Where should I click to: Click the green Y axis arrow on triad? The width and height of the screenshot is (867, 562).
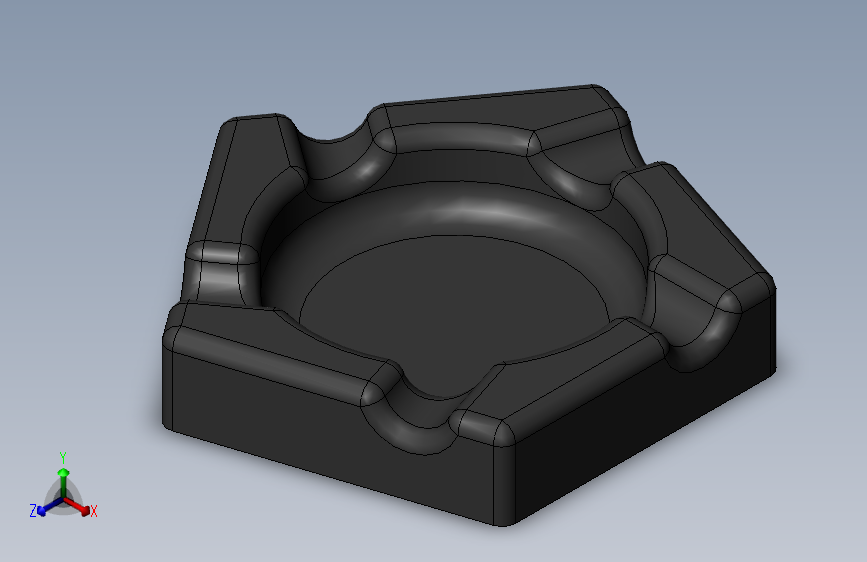point(63,481)
